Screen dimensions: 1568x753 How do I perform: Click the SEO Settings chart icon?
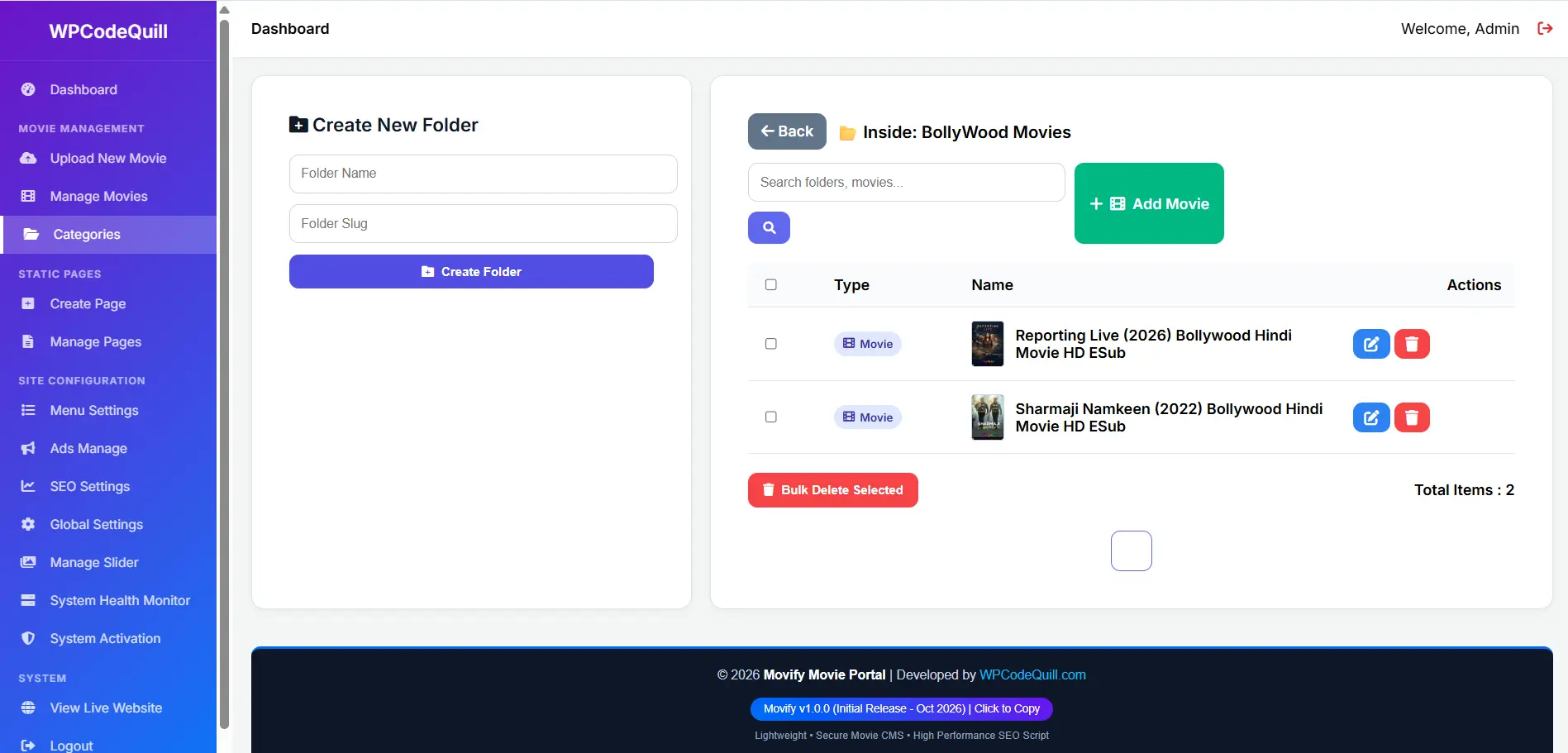(x=28, y=486)
